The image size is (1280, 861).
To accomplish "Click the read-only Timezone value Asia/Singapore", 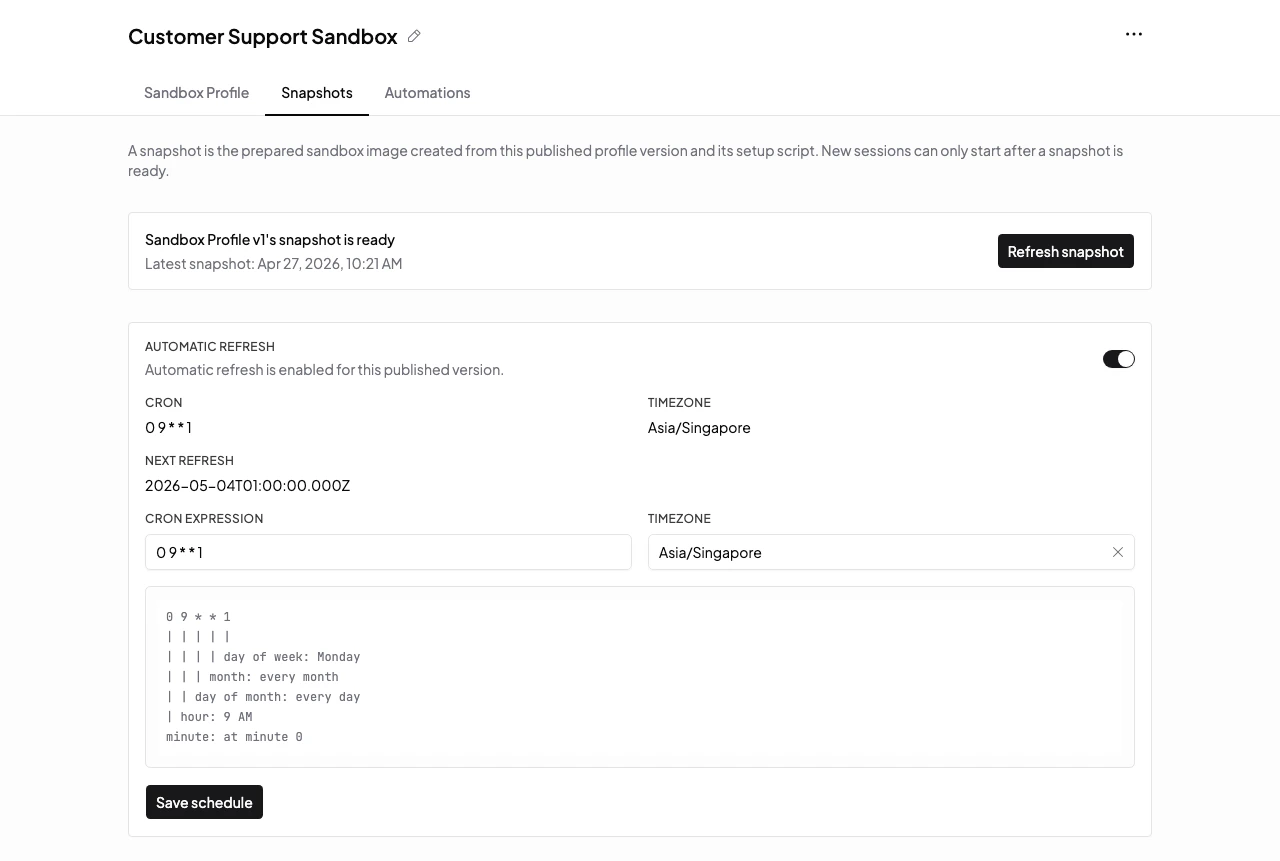I will [x=699, y=428].
